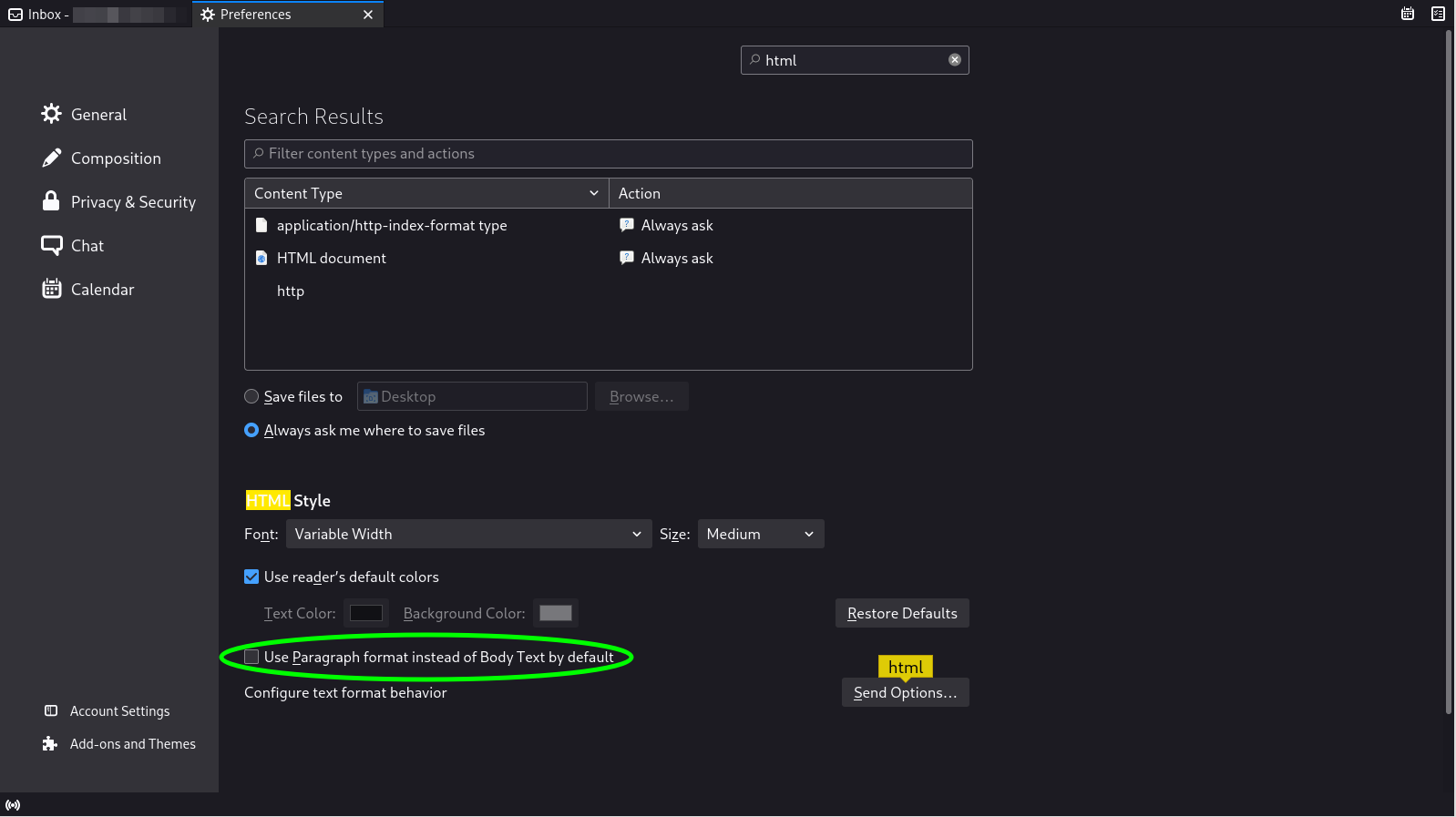Click Always ask icon for http-index-format

pos(627,225)
